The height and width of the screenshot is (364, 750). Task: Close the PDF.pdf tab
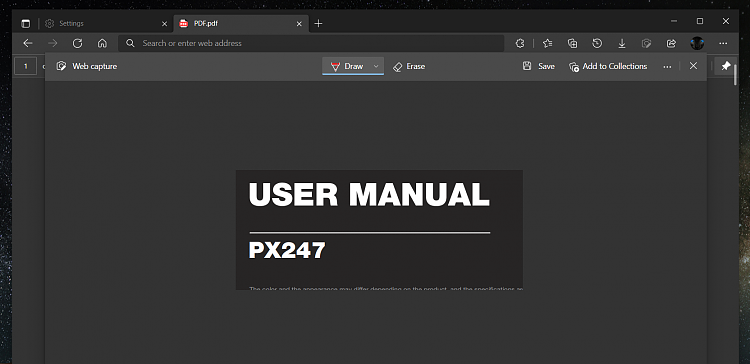point(299,24)
